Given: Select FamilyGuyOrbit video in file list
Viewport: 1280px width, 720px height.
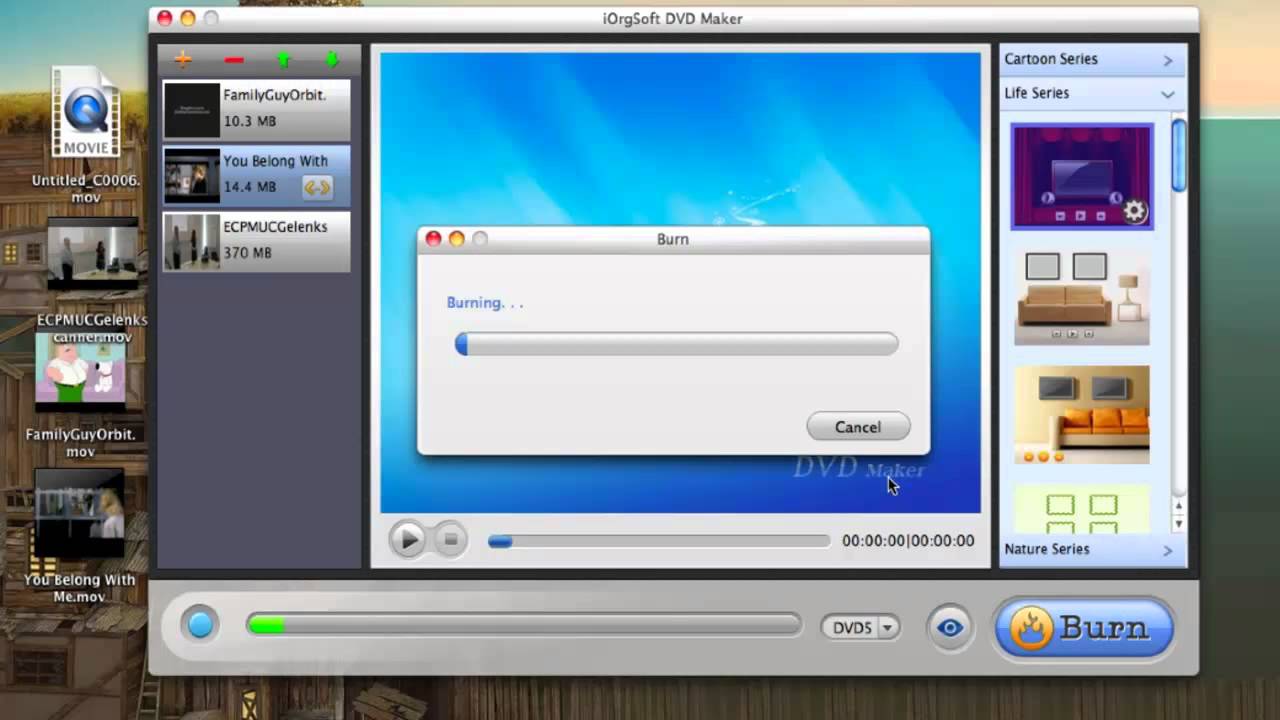Looking at the screenshot, I should click(x=257, y=110).
